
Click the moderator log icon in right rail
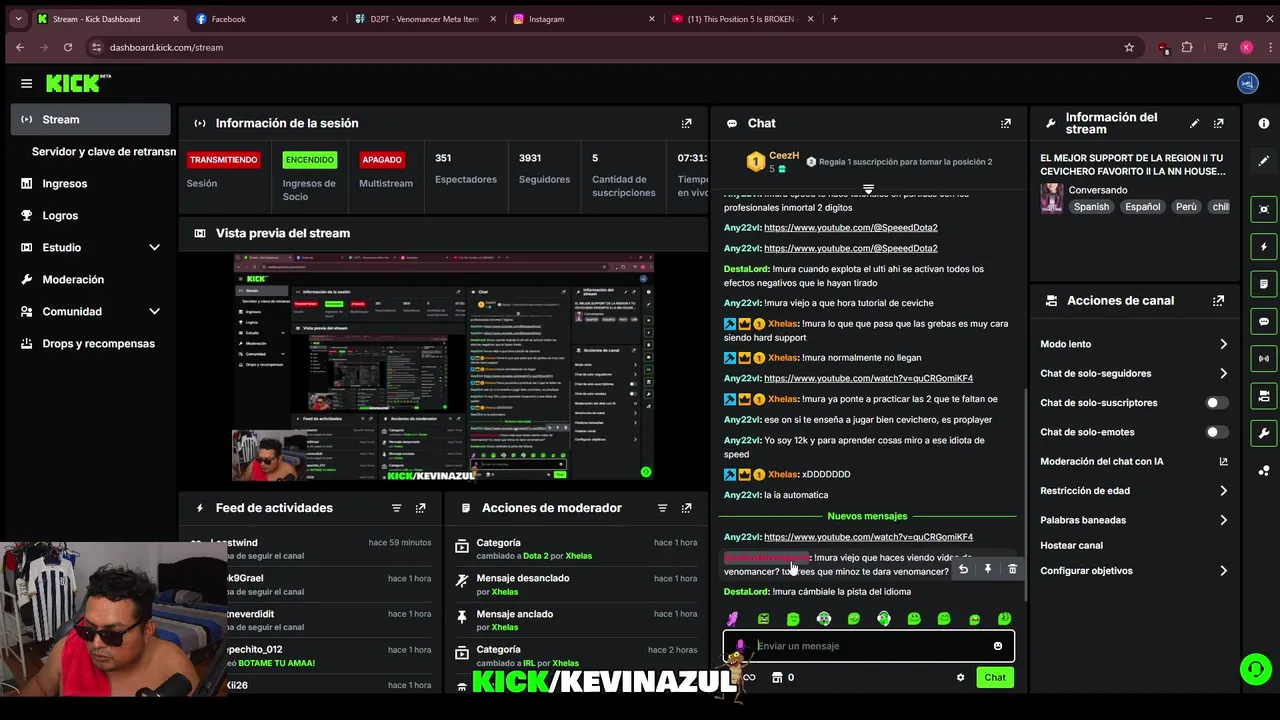1264,284
